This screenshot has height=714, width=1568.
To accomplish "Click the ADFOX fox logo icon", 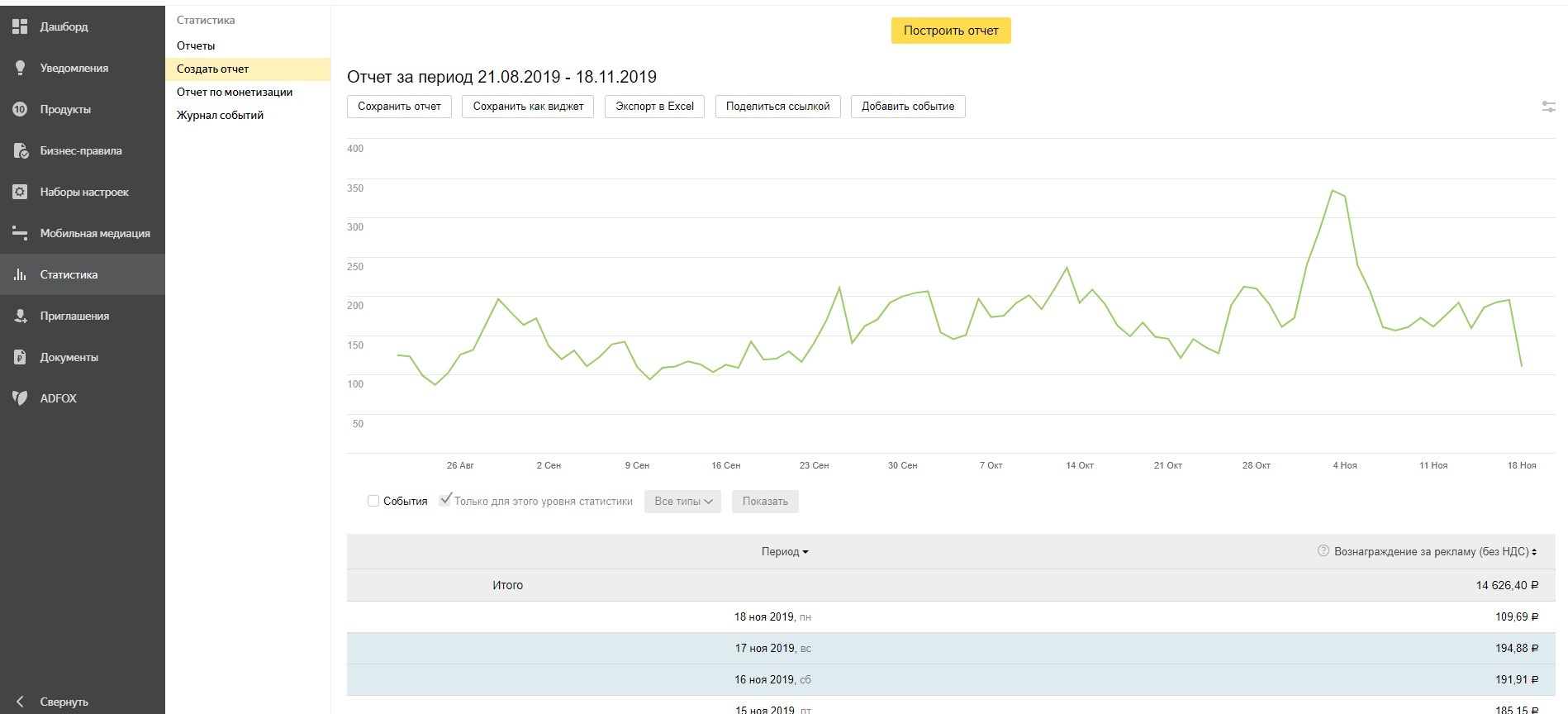I will [20, 398].
